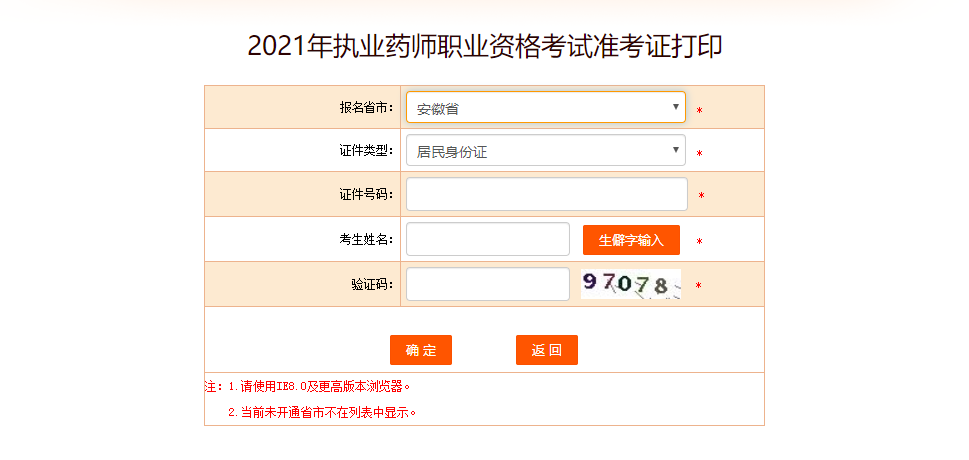
Task: Click into the 考生姓名 input box
Action: (487, 239)
